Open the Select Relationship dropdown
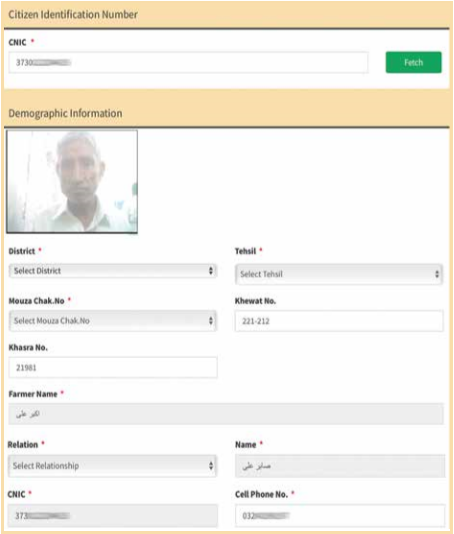454x534 pixels. coord(113,466)
